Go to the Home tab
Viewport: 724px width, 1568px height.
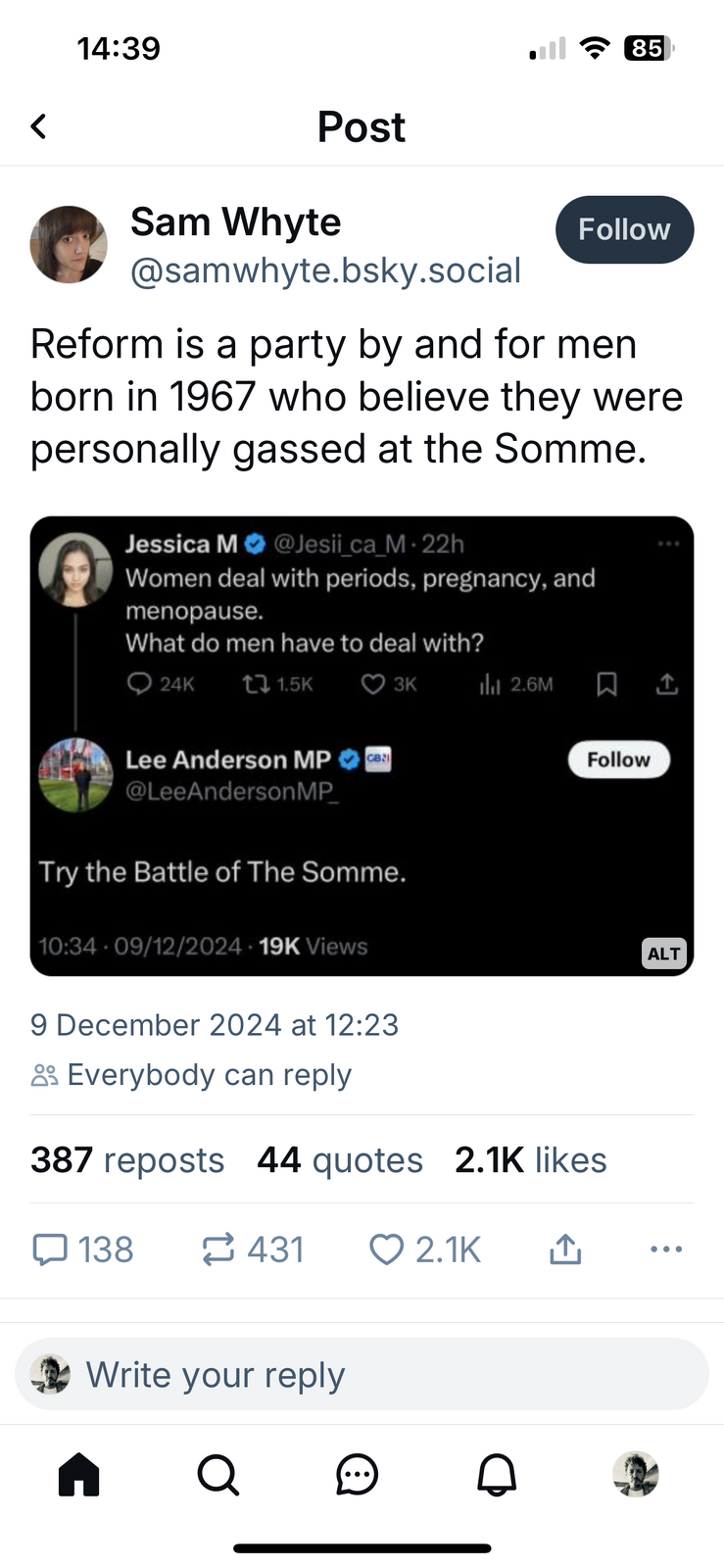(79, 1474)
